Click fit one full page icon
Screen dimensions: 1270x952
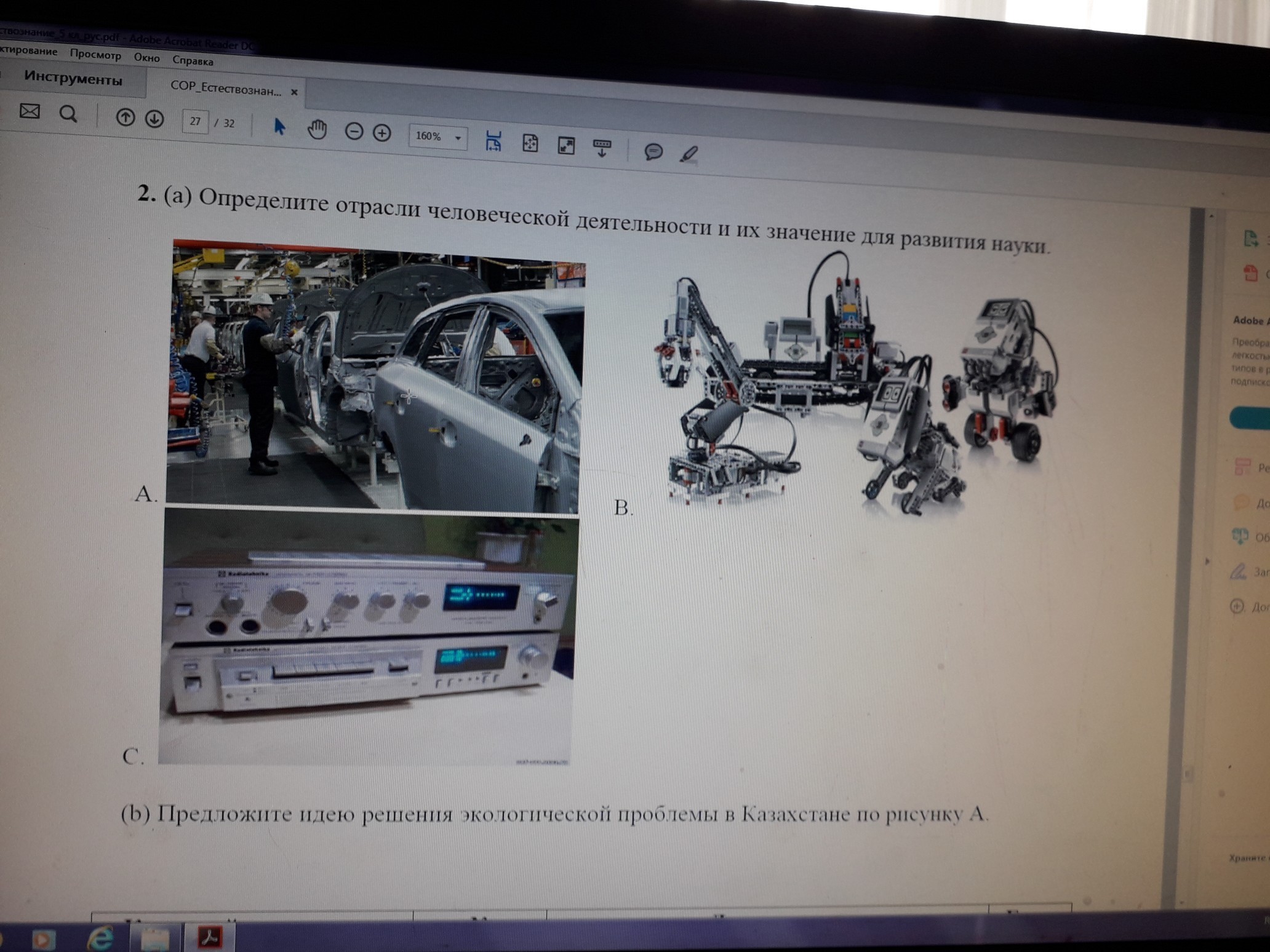(530, 143)
